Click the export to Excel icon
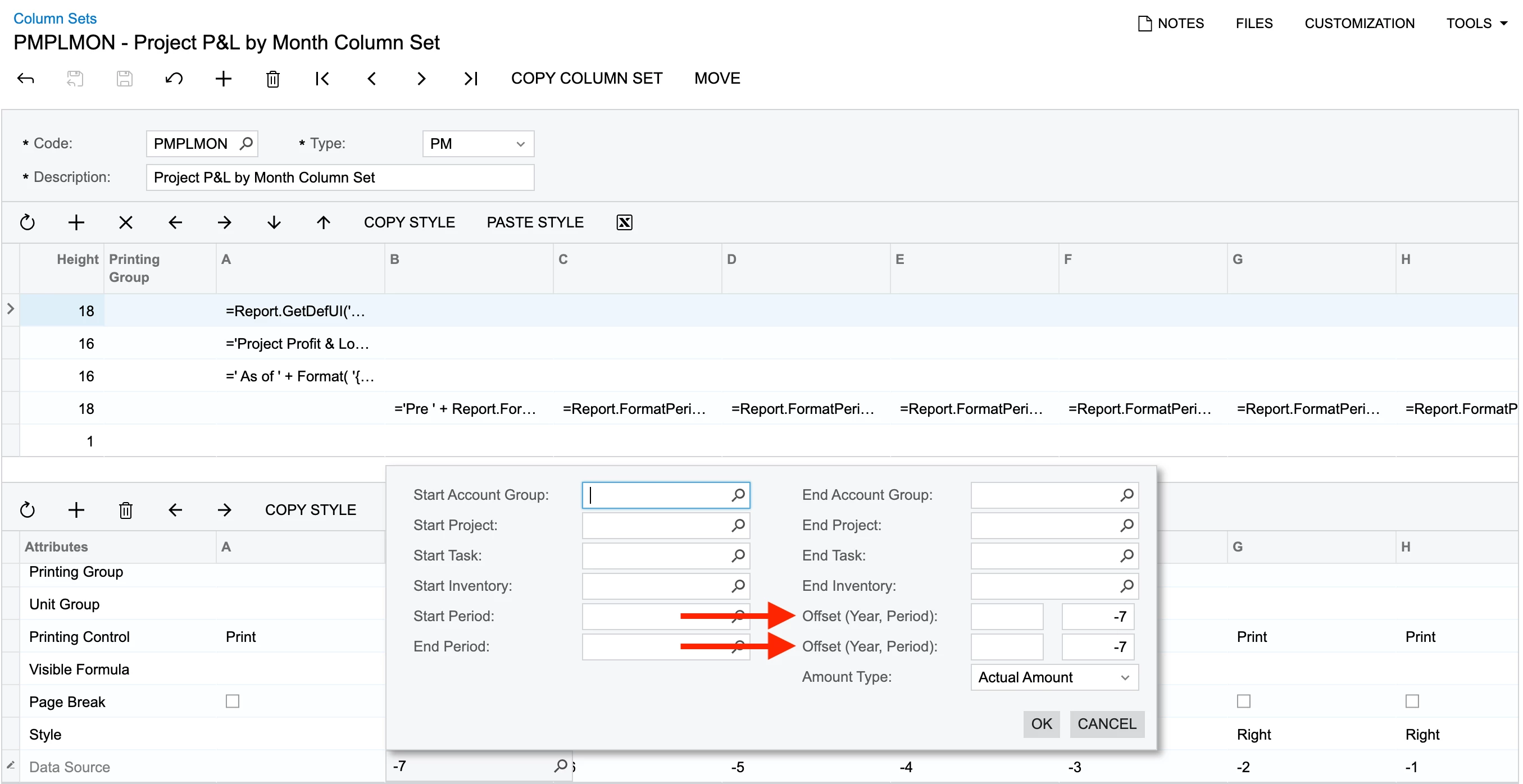The width and height of the screenshot is (1523, 784). [624, 222]
